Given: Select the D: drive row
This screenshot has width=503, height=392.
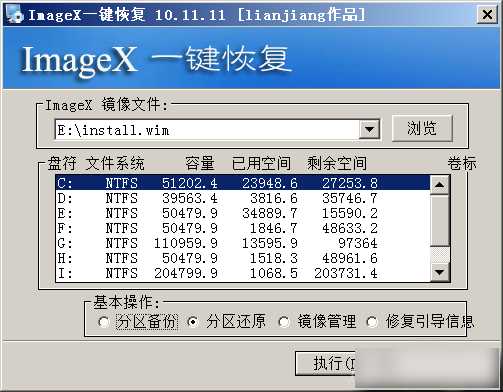Looking at the screenshot, I should pyautogui.click(x=243, y=198).
